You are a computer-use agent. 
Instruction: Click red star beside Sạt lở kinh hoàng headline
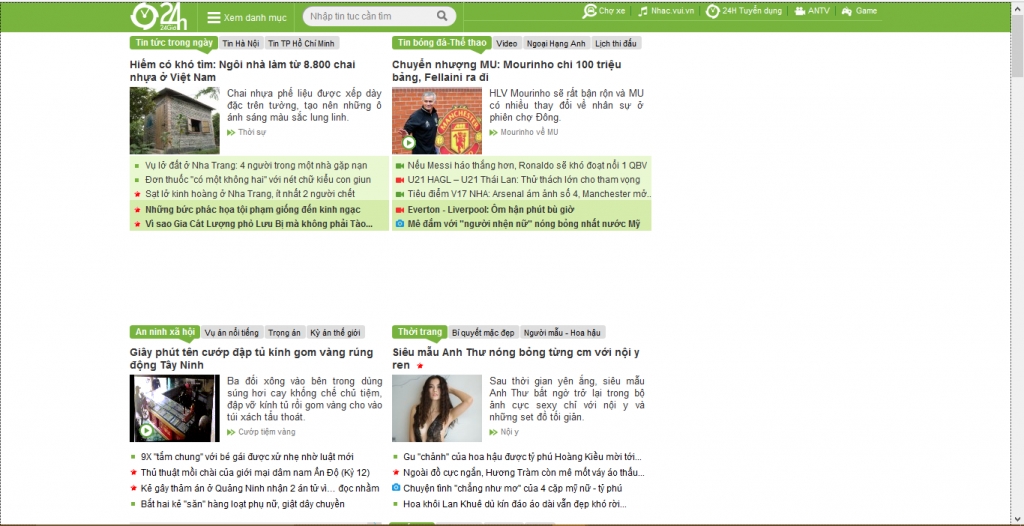(x=137, y=195)
